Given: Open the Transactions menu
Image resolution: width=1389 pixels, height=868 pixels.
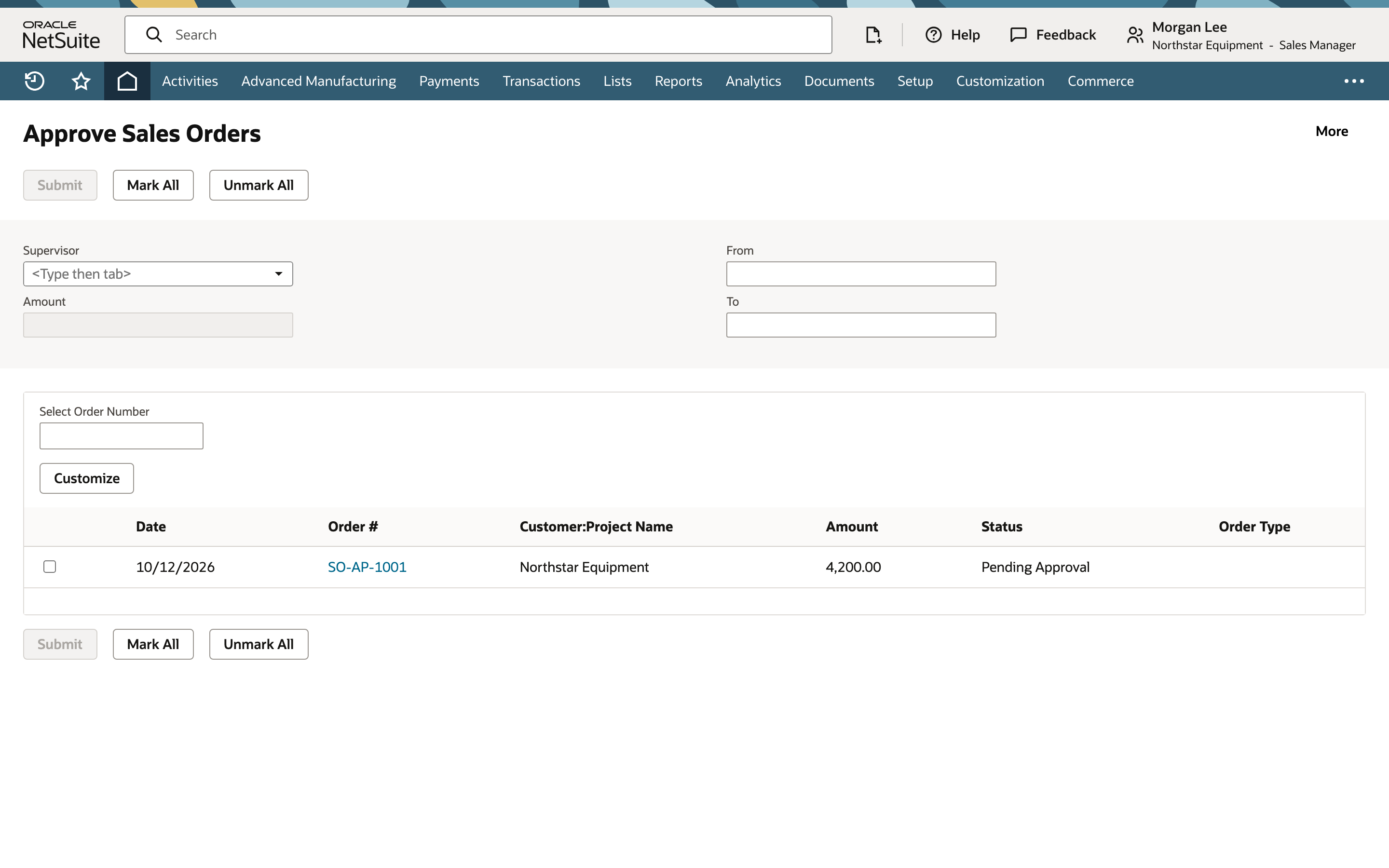Looking at the screenshot, I should coord(541,81).
